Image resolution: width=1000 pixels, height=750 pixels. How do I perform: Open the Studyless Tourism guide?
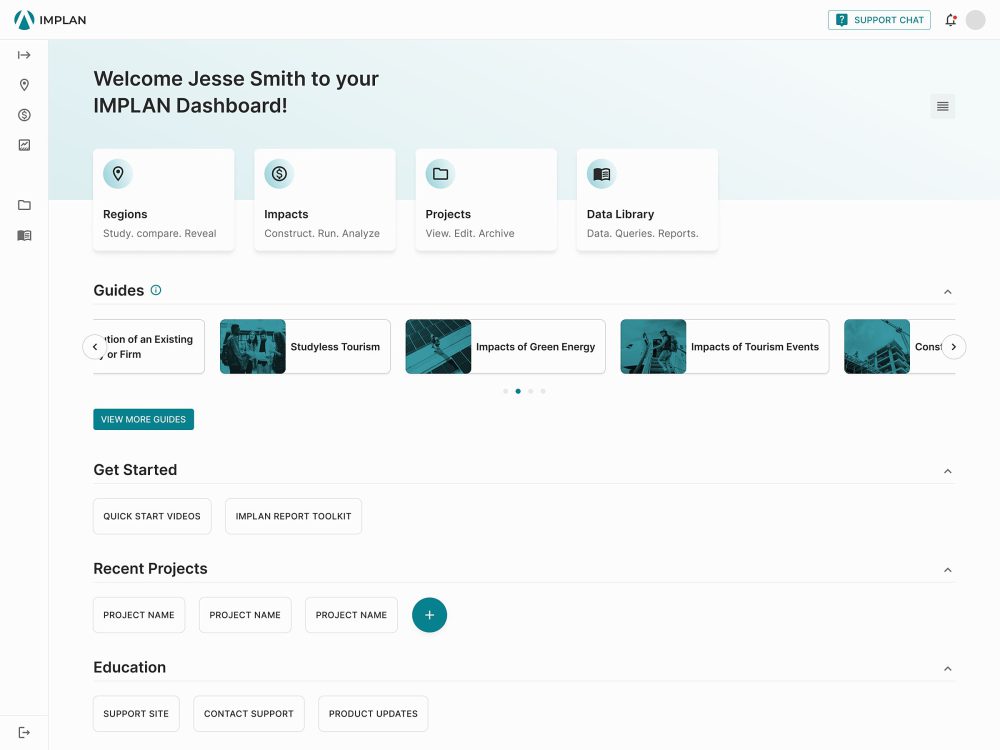click(305, 346)
